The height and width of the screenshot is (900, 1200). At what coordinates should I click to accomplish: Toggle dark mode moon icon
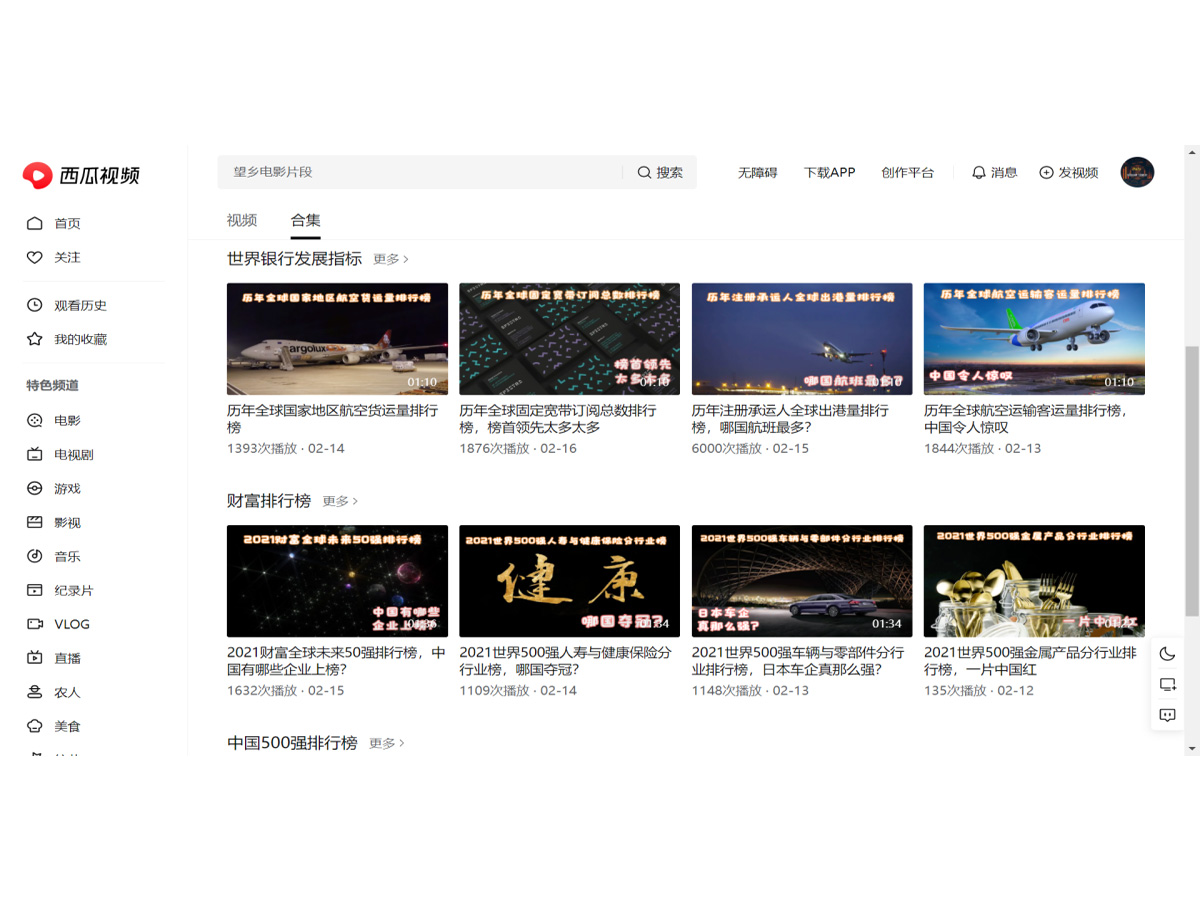click(1167, 654)
